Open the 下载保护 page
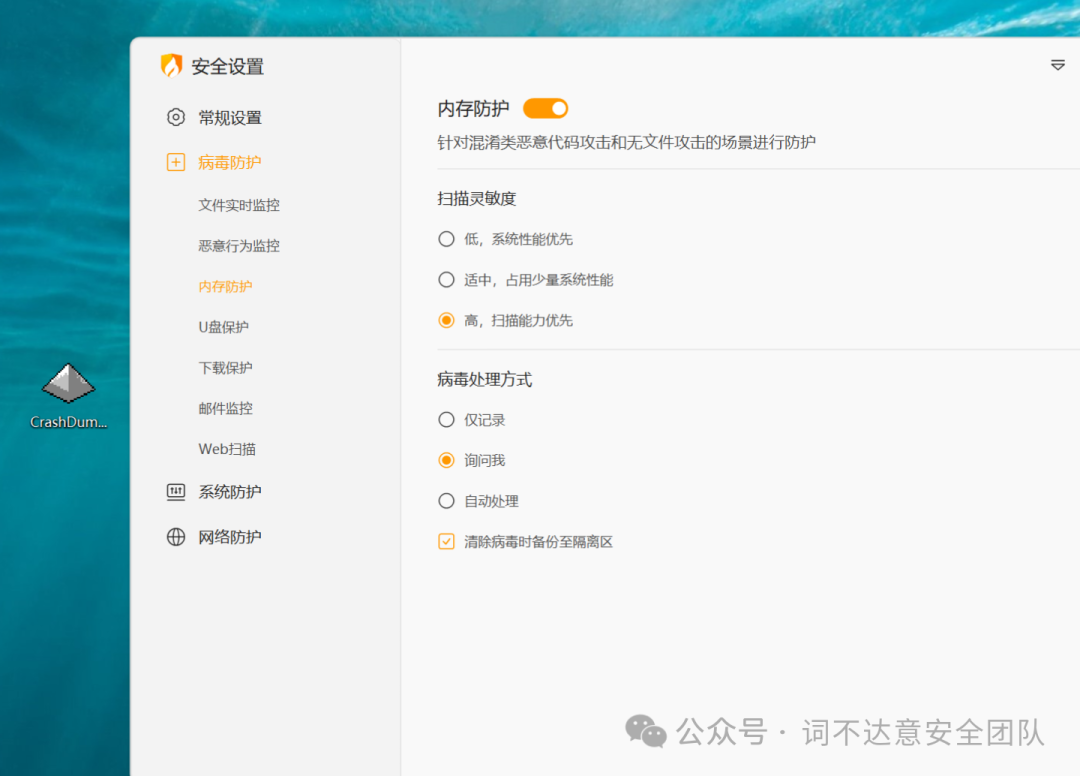 coord(225,368)
